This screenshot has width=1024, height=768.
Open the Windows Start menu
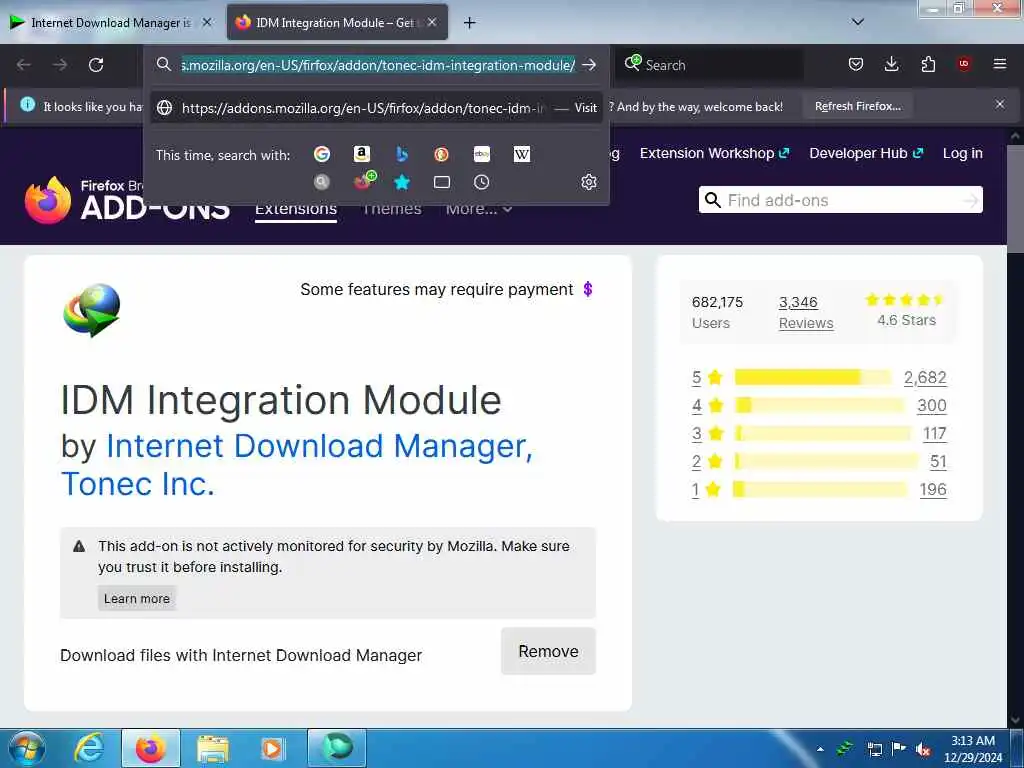[27, 748]
